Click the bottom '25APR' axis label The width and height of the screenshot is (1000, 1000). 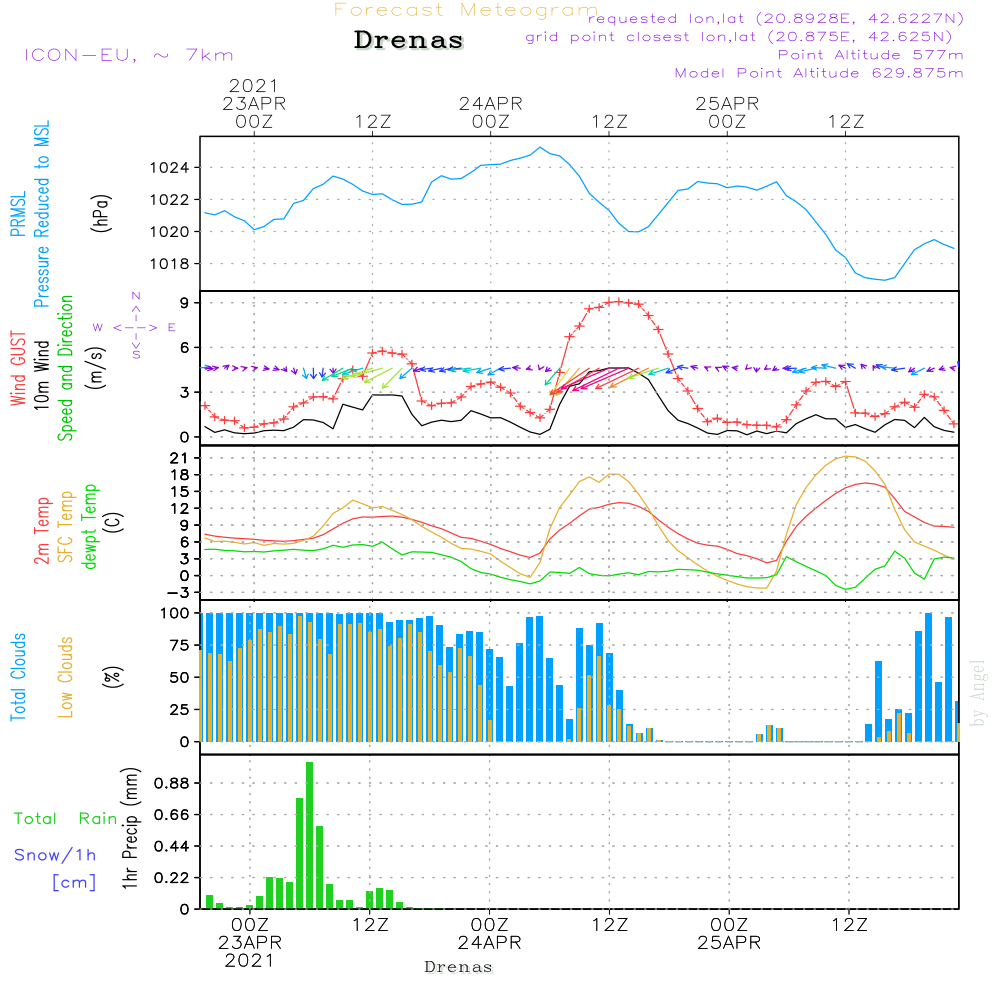coord(729,943)
